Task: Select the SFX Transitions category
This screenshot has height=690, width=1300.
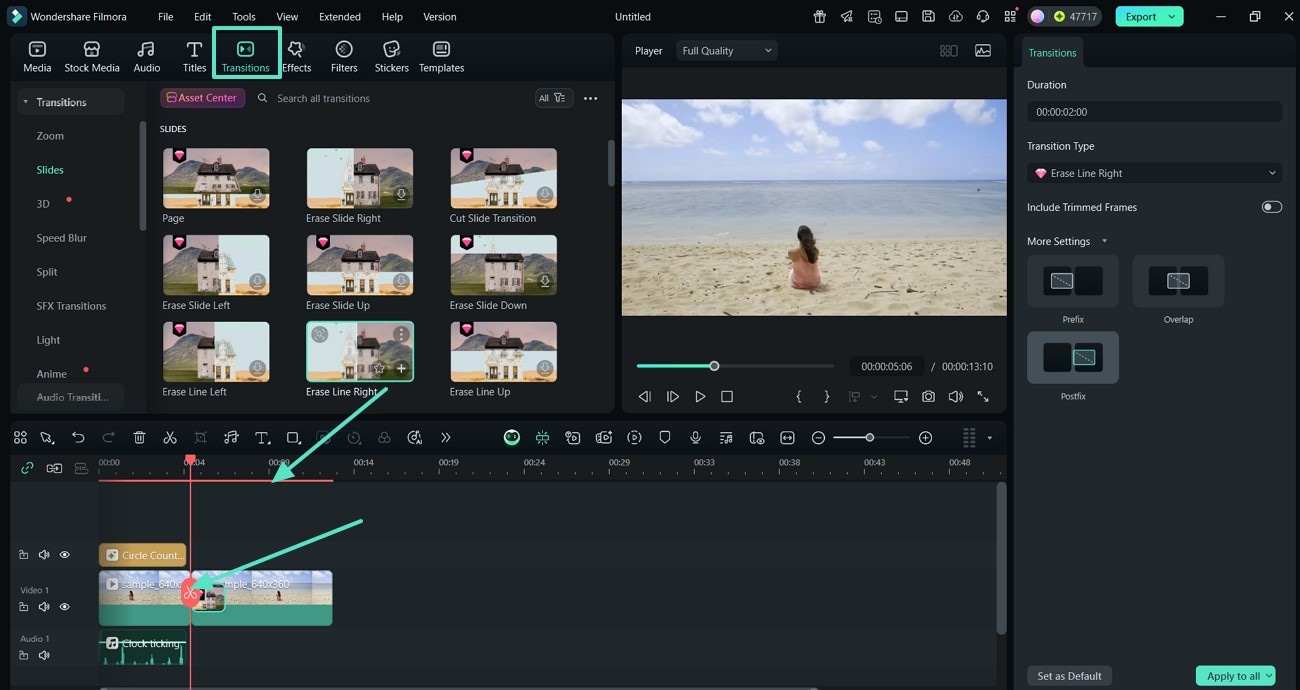Action: [x=71, y=306]
